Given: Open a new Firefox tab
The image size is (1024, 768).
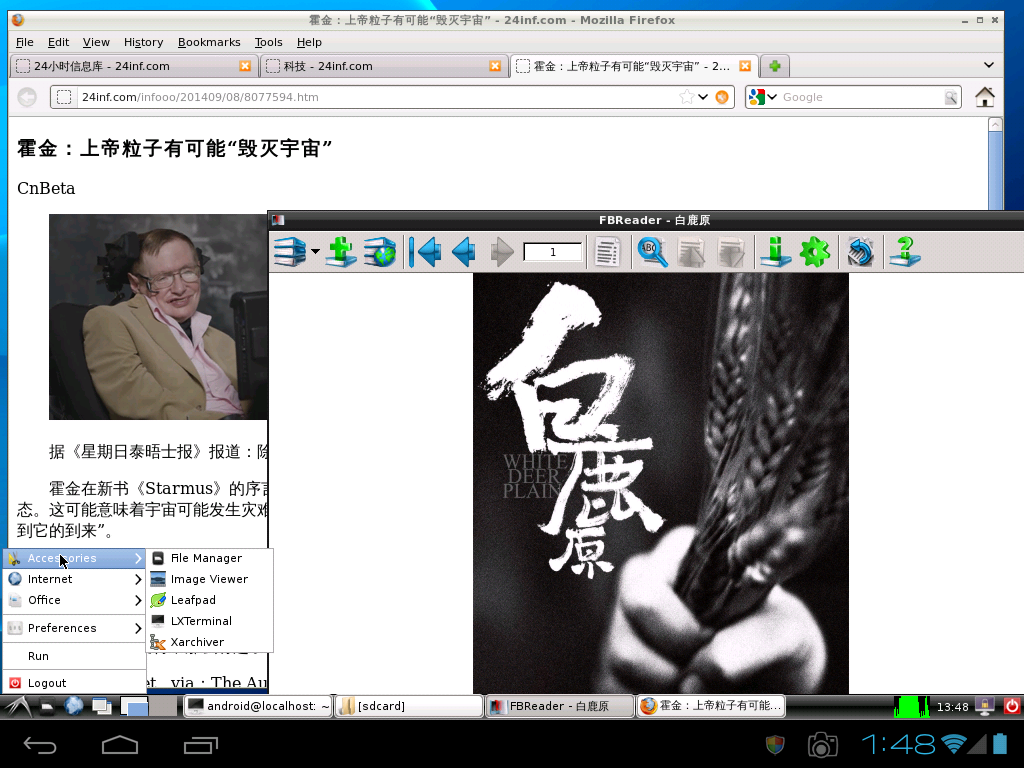Looking at the screenshot, I should point(775,66).
